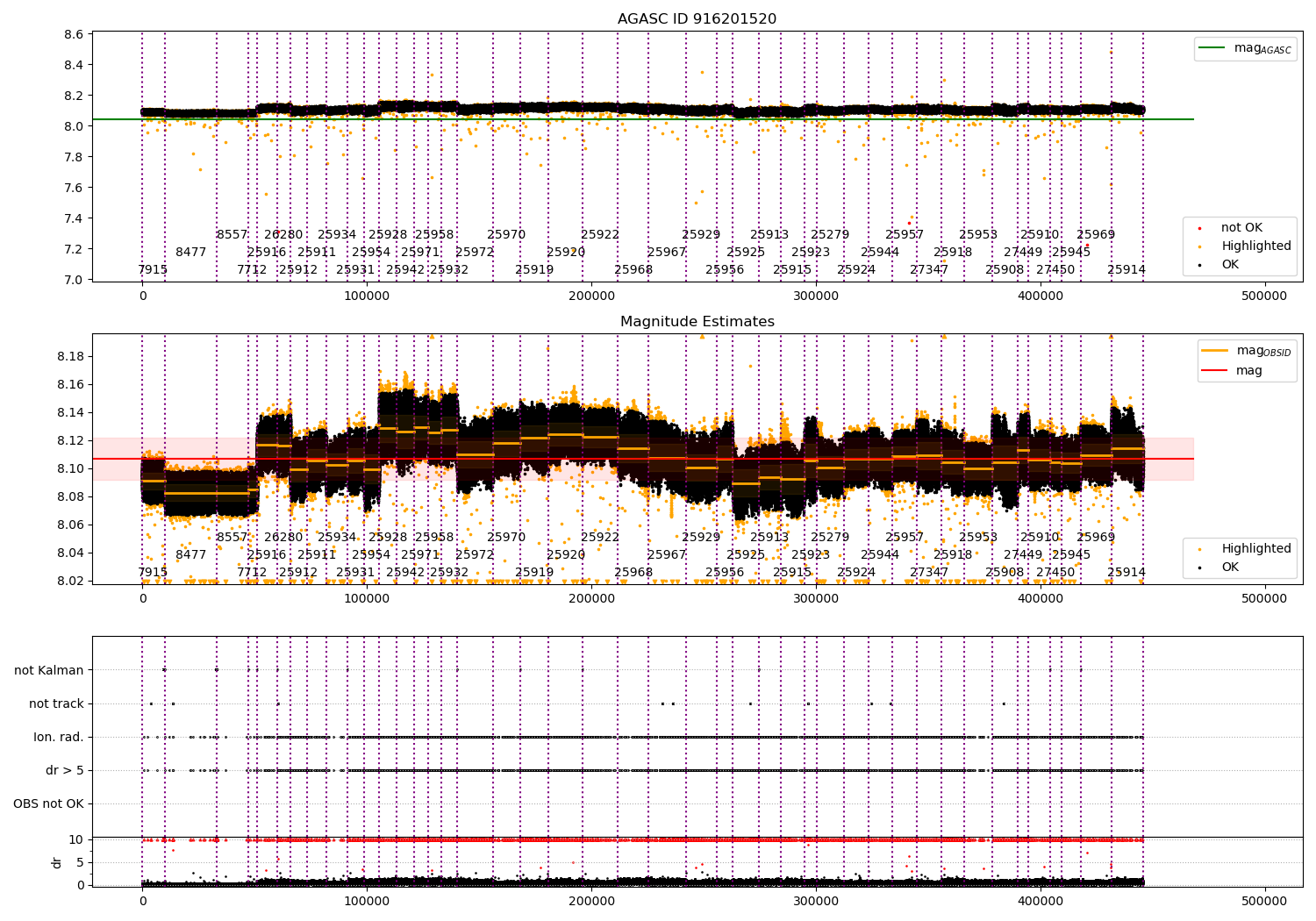Click OBSID label 25956 in the Magnitude Estimates plot
The image size is (1316, 921).
(725, 572)
